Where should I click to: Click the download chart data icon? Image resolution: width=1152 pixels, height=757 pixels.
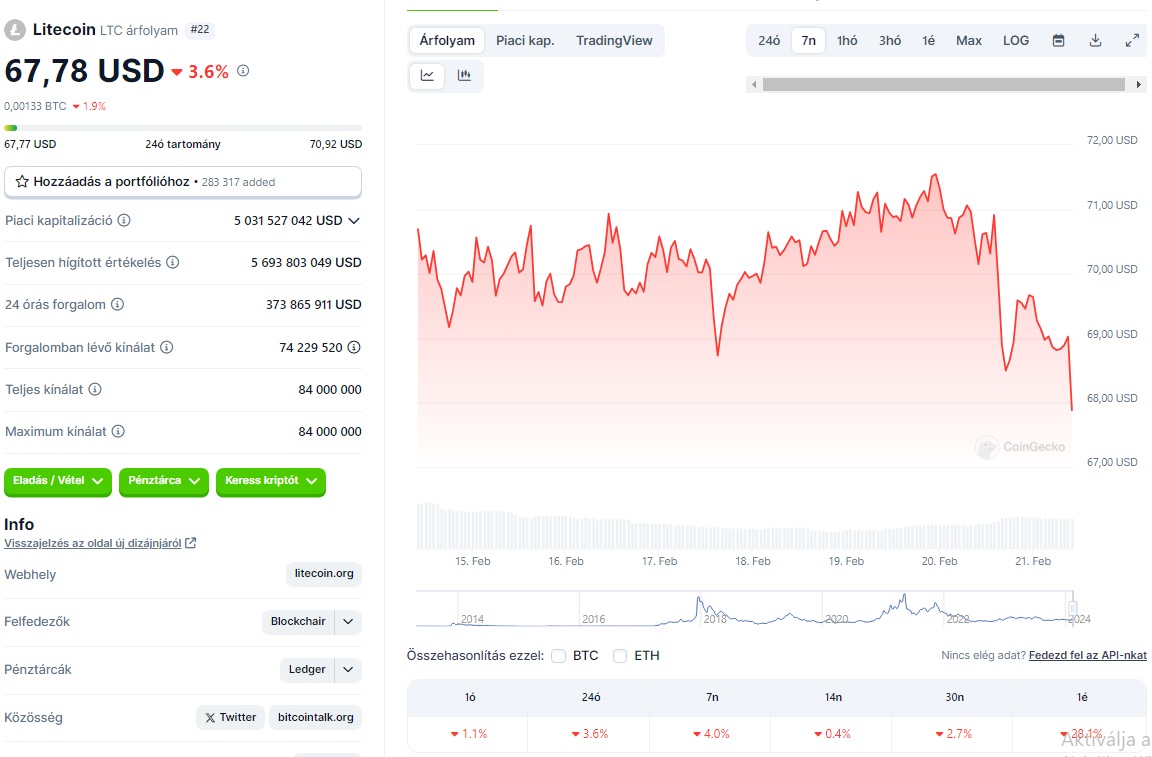(x=1095, y=40)
